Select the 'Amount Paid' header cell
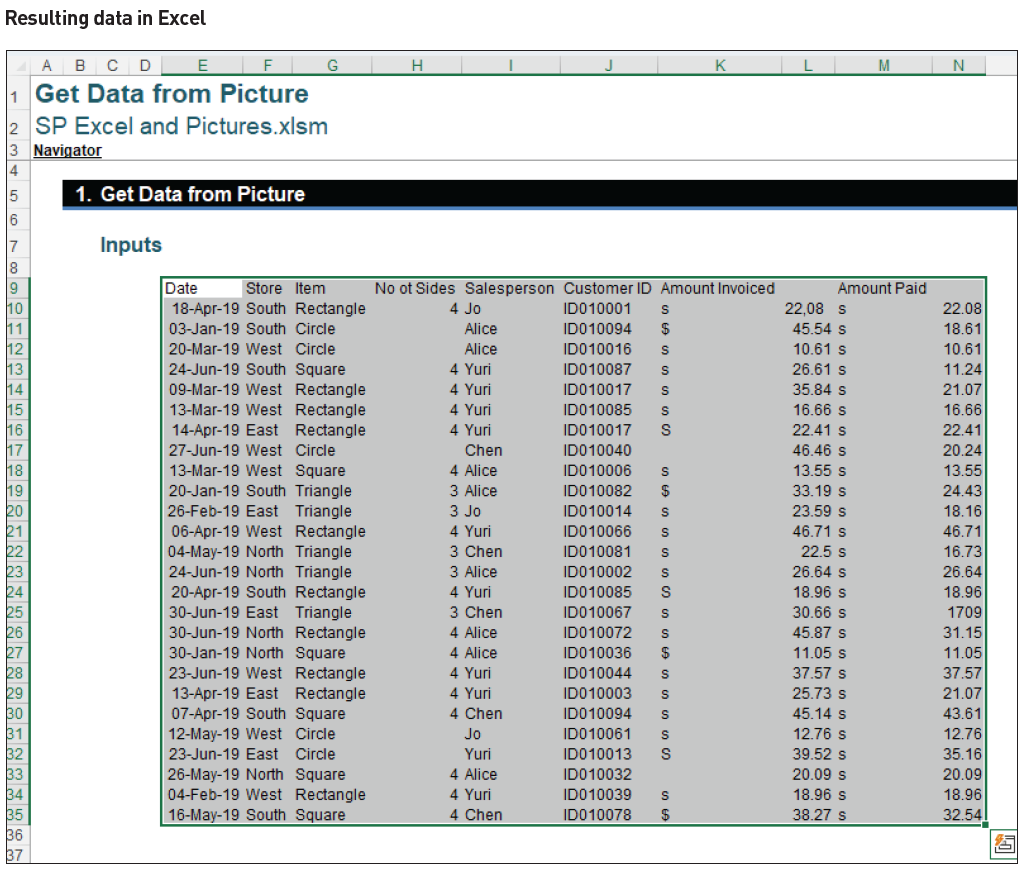1024x882 pixels. pos(882,288)
